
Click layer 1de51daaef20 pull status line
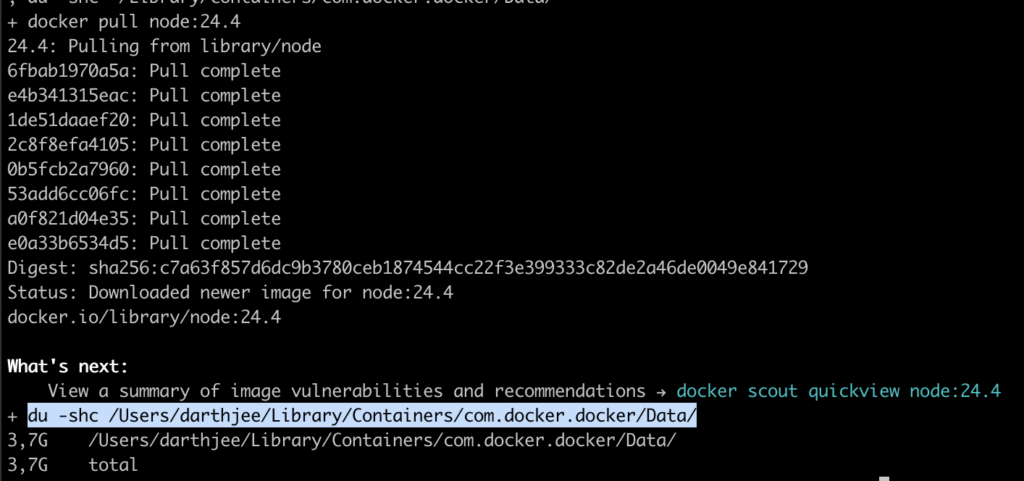coord(144,120)
